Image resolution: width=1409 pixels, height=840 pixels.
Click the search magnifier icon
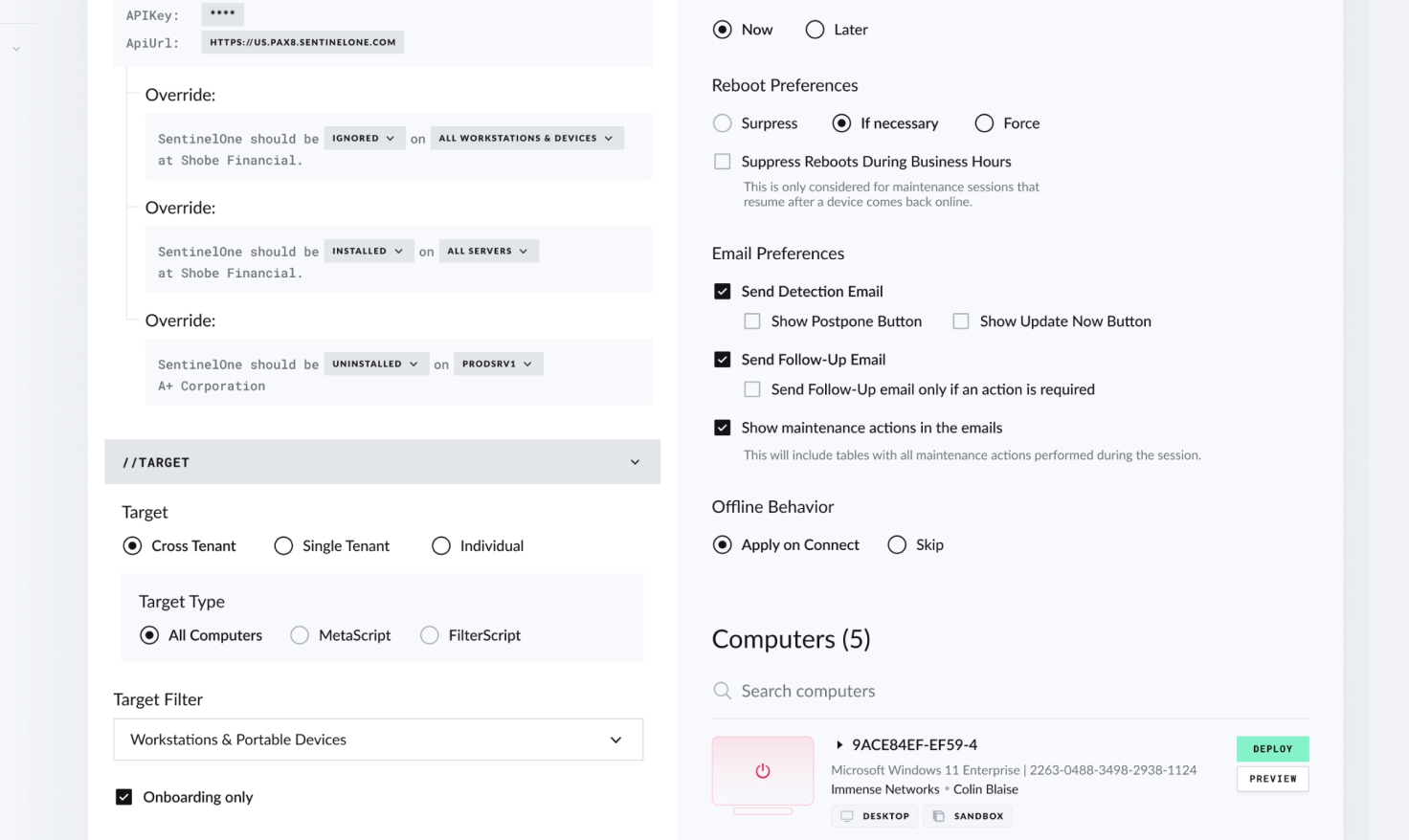[723, 691]
